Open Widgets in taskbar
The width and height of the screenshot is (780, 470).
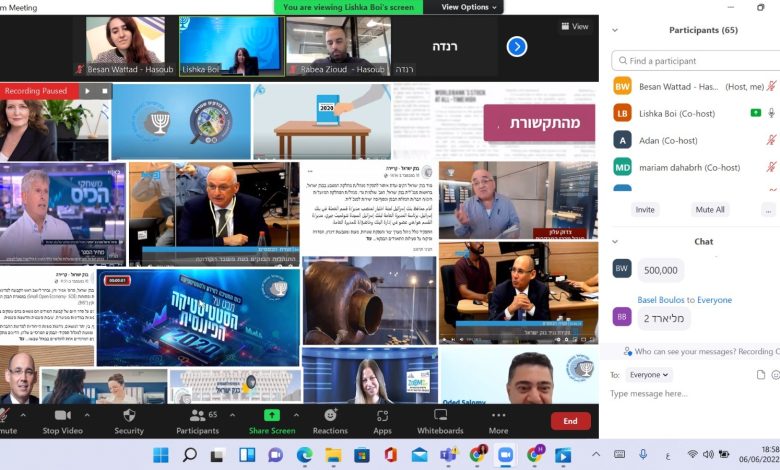coord(247,455)
